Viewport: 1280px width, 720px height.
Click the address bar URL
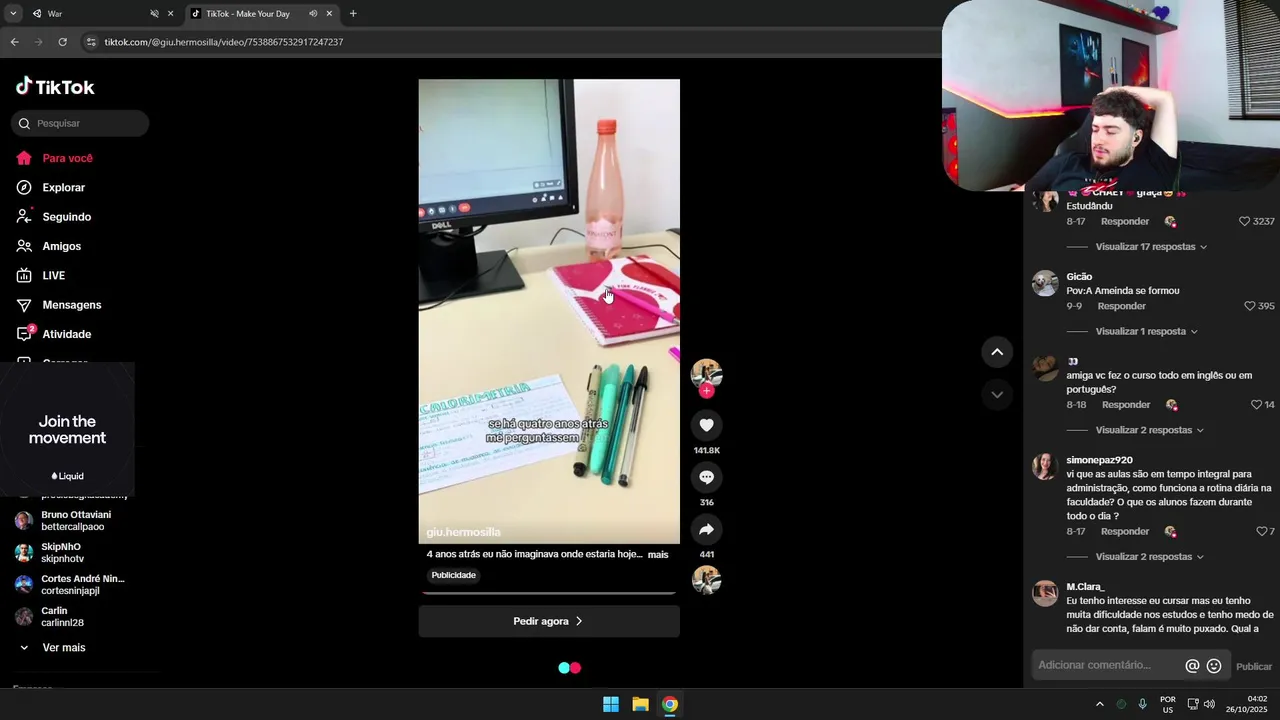click(224, 42)
